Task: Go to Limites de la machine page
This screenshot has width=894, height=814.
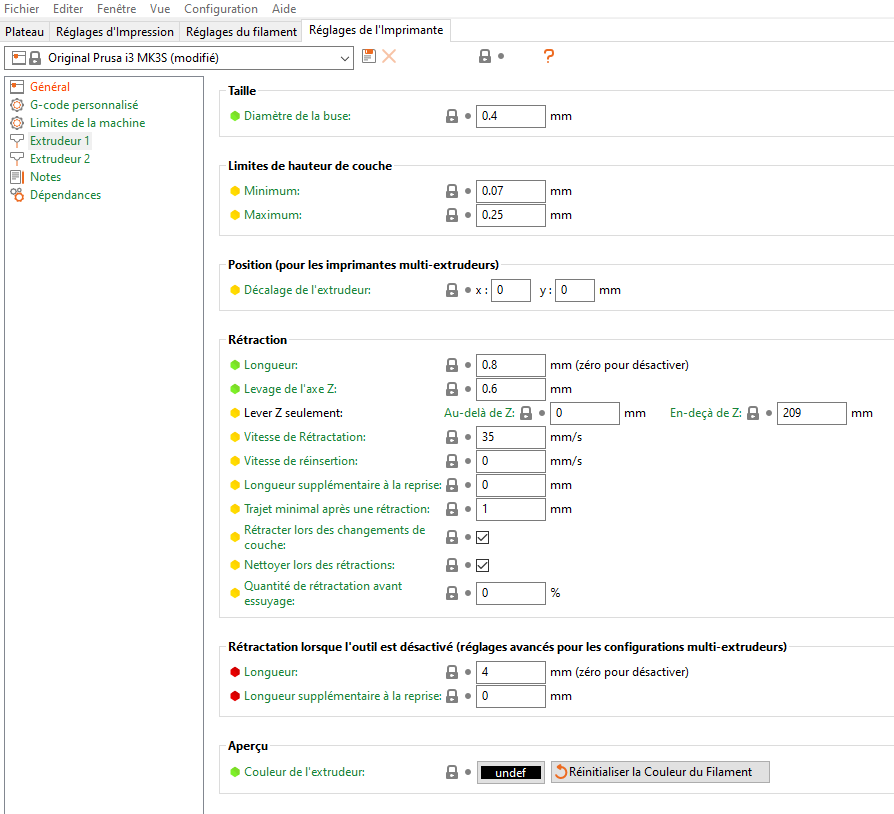Action: [87, 123]
